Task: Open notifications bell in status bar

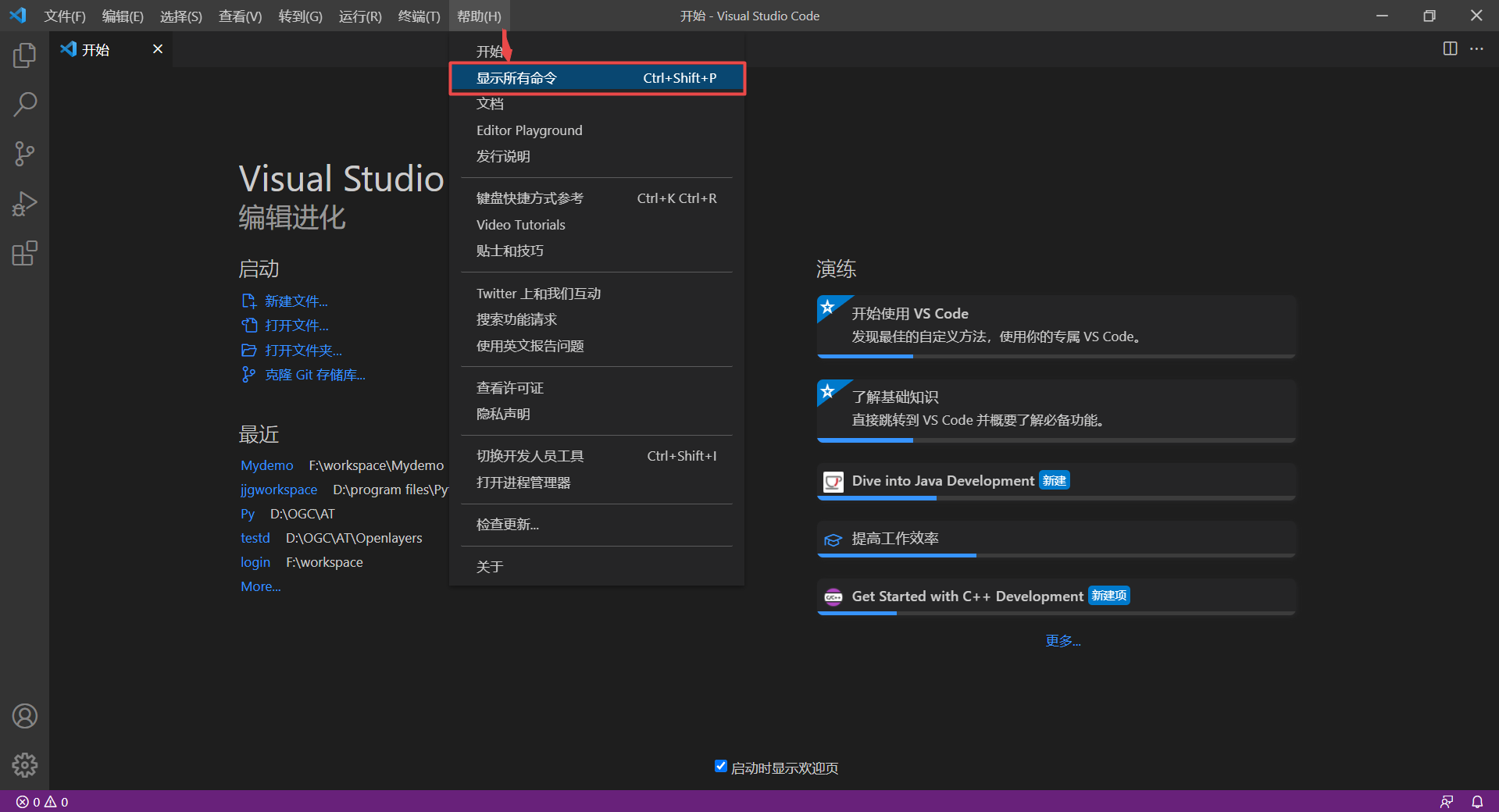Action: click(1477, 802)
